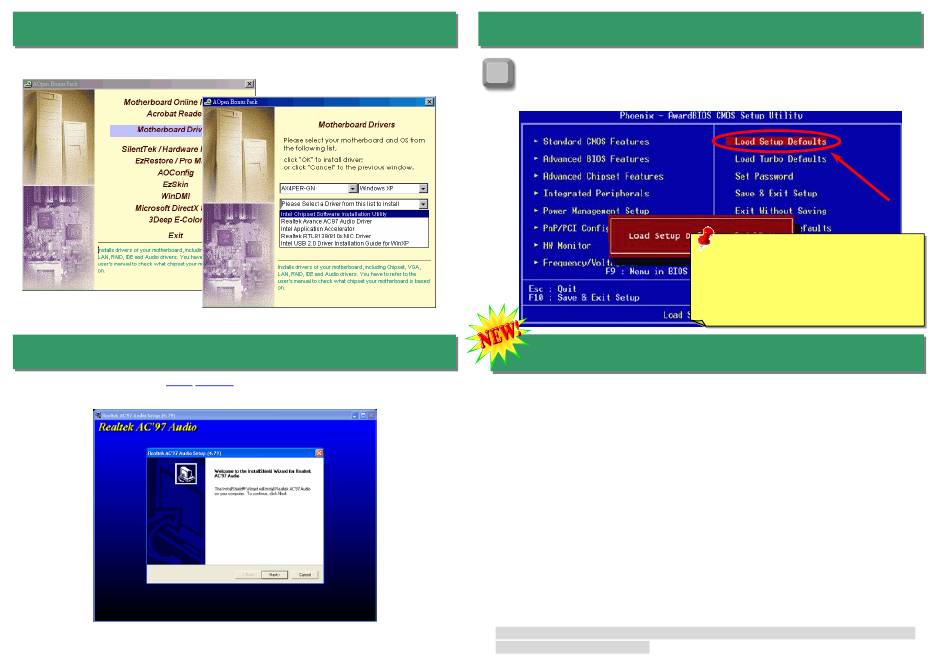950x659 pixels.
Task: Click the InstallShield computer icon in wizard
Action: [187, 473]
